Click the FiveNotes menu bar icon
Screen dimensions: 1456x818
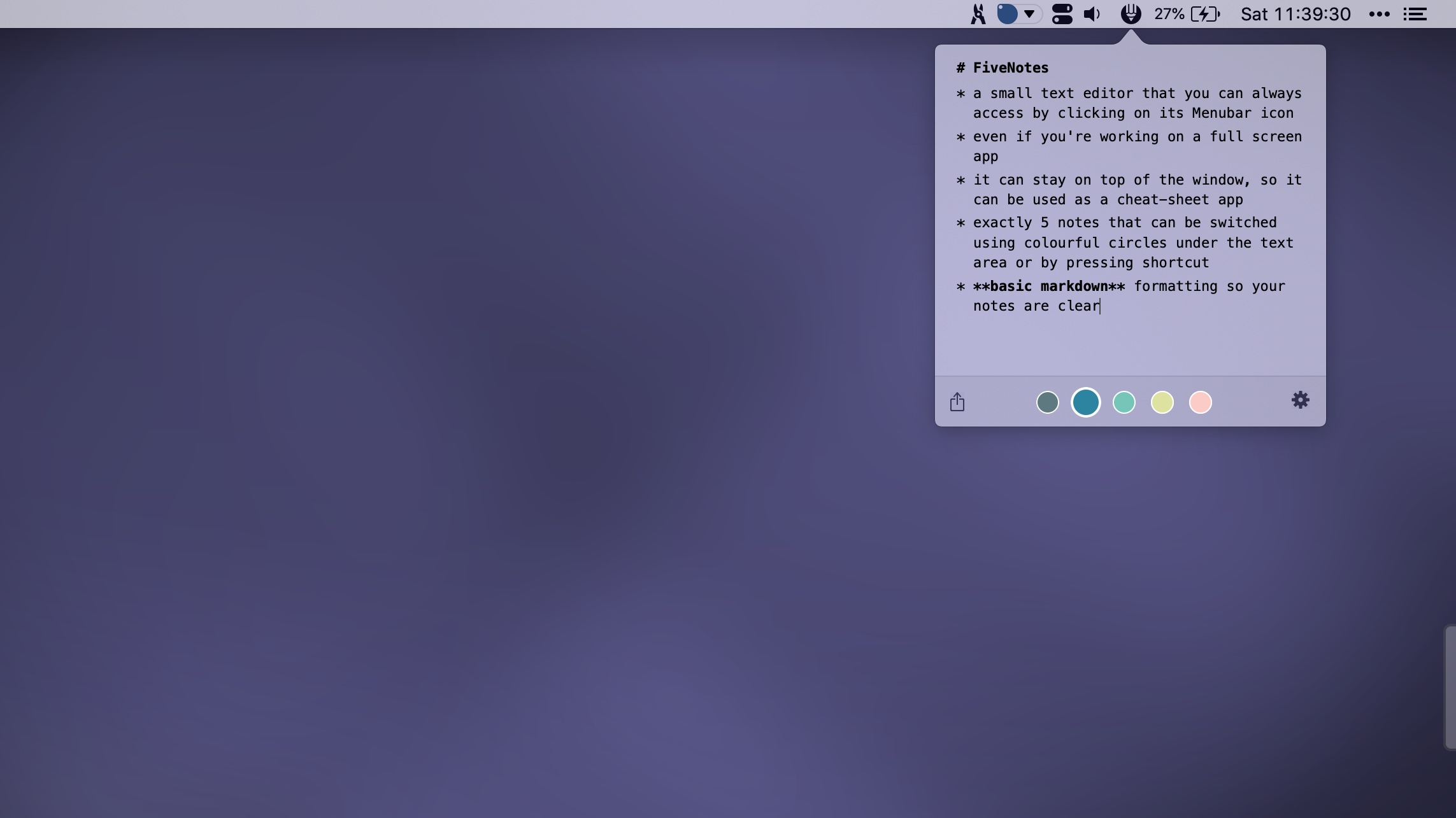point(1131,13)
